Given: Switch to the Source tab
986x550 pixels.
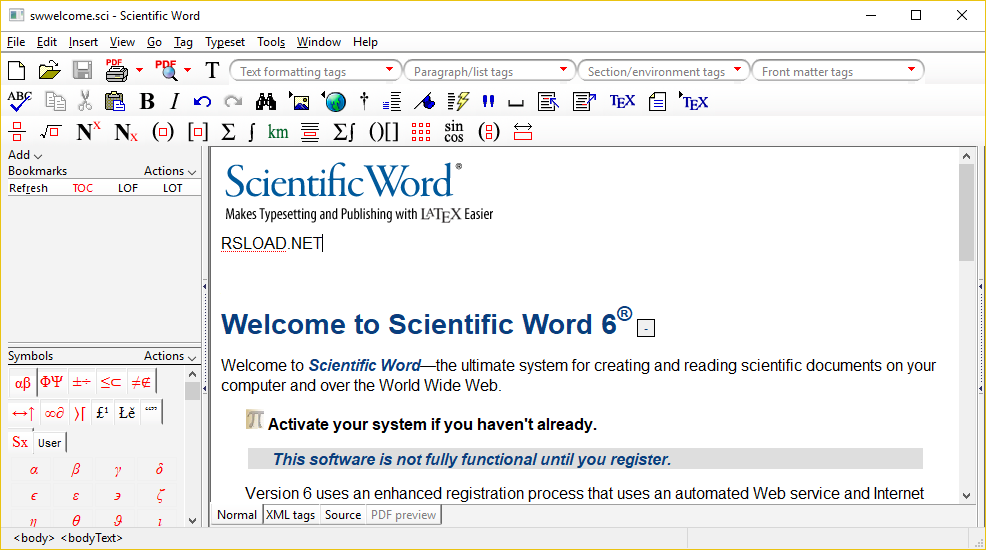Looking at the screenshot, I should [343, 515].
